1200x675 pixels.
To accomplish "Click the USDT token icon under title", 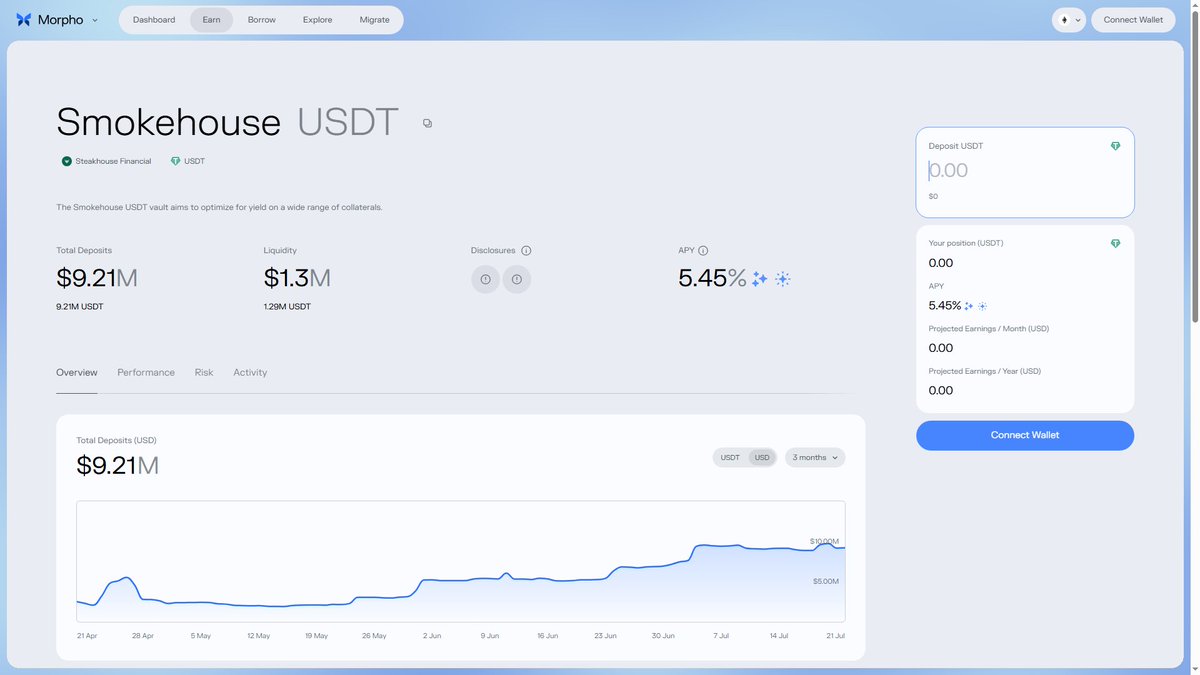I will point(176,161).
